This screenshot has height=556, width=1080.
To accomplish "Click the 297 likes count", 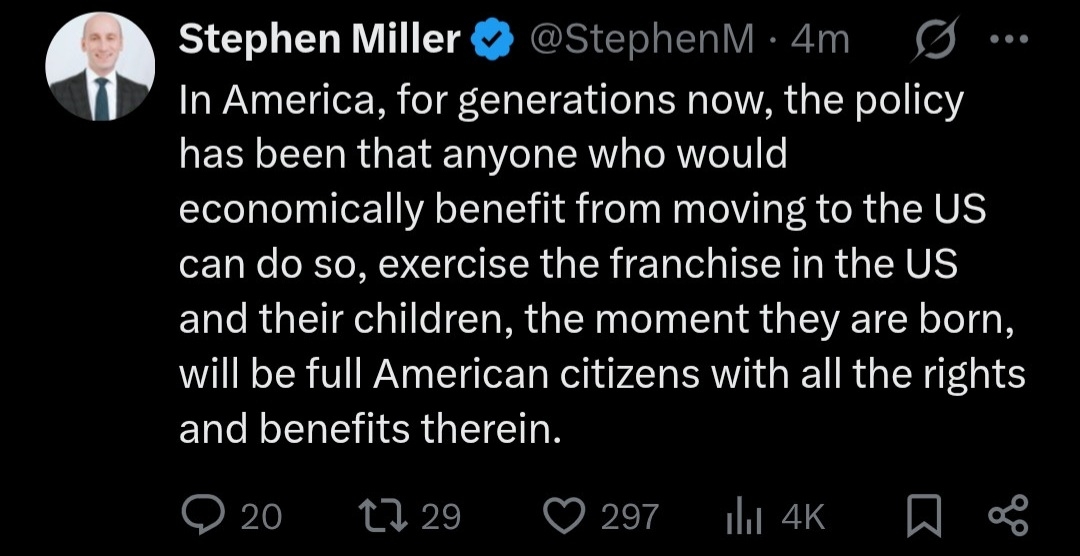I will (630, 516).
